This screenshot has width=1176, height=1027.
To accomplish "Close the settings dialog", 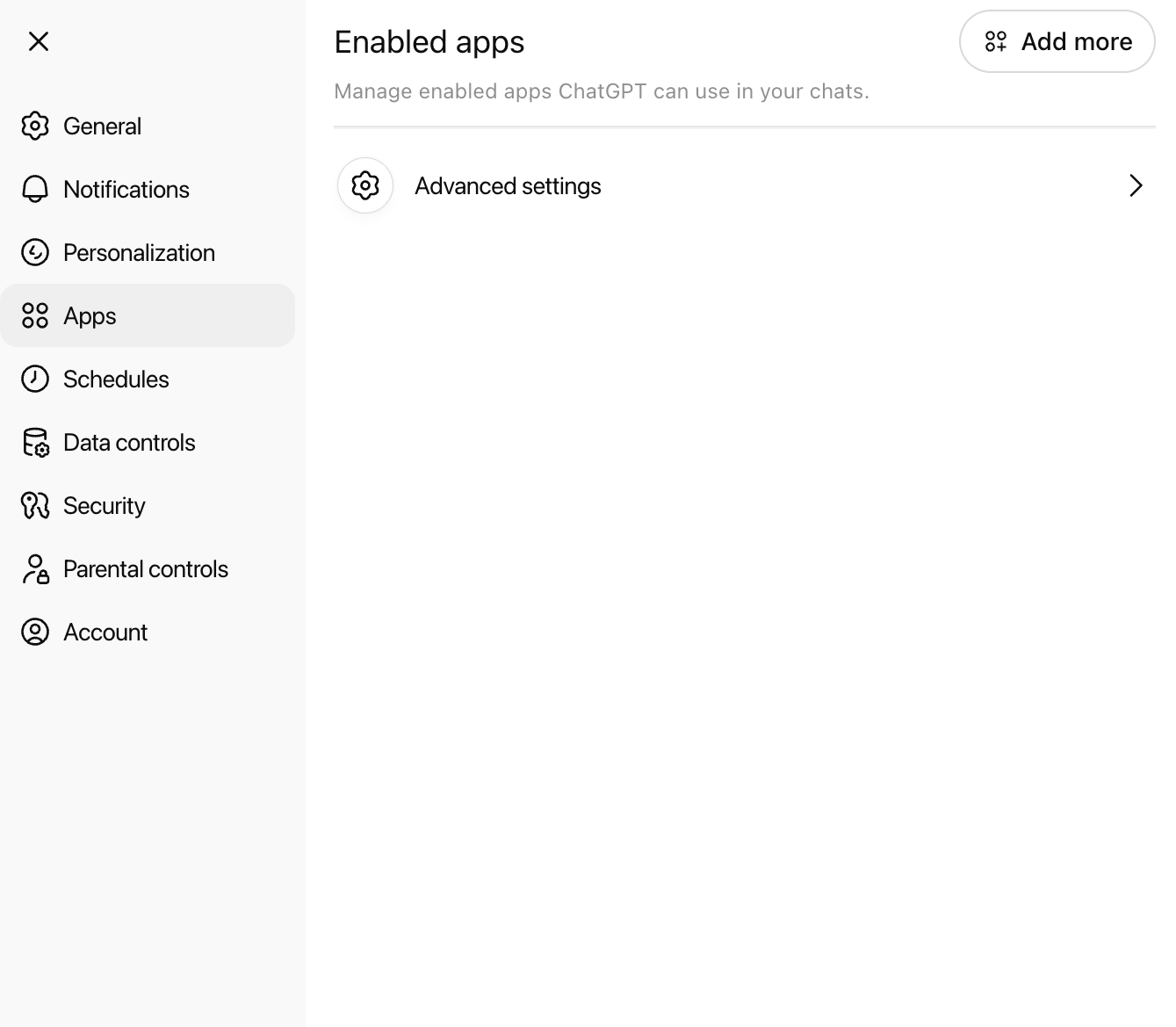I will tap(39, 41).
